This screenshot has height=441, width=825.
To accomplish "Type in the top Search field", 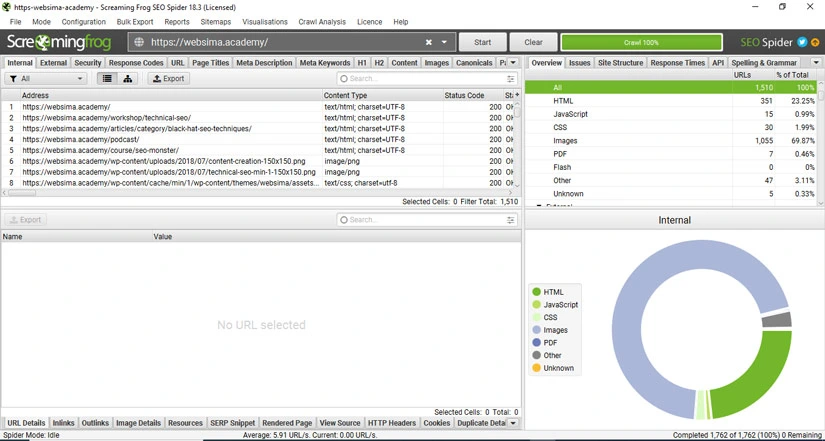I will click(x=427, y=78).
